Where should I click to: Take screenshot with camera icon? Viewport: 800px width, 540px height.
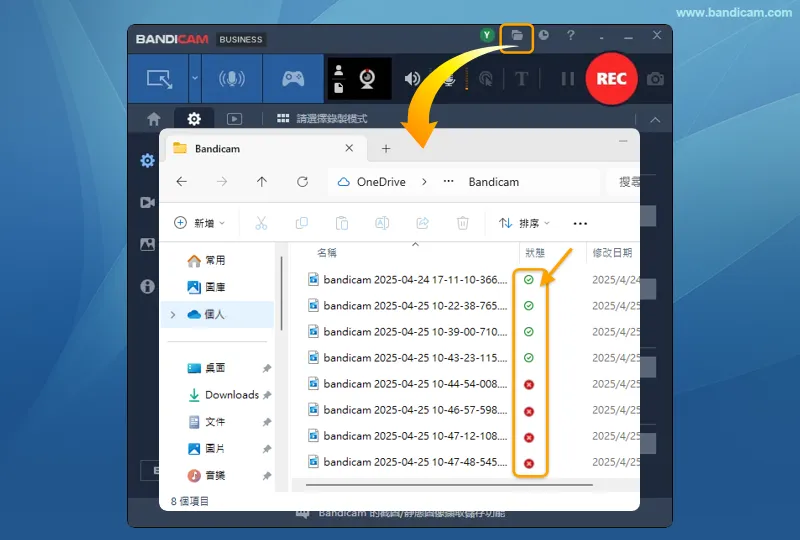(655, 79)
